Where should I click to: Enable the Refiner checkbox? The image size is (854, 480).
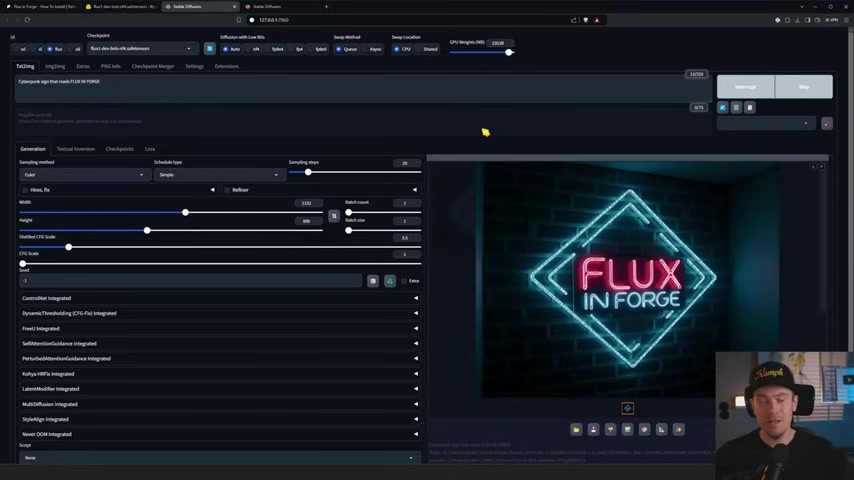pyautogui.click(x=227, y=190)
